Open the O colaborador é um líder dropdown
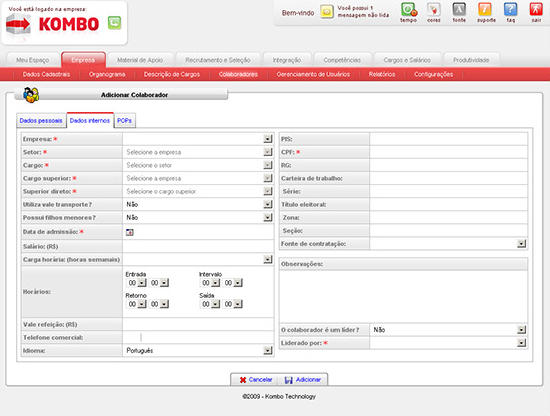This screenshot has height=416, width=550. tap(522, 330)
